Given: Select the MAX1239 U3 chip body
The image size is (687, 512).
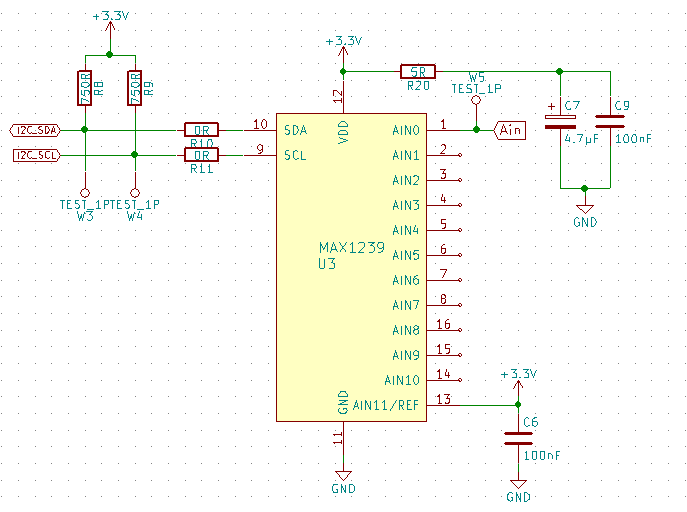Looking at the screenshot, I should pos(351,267).
